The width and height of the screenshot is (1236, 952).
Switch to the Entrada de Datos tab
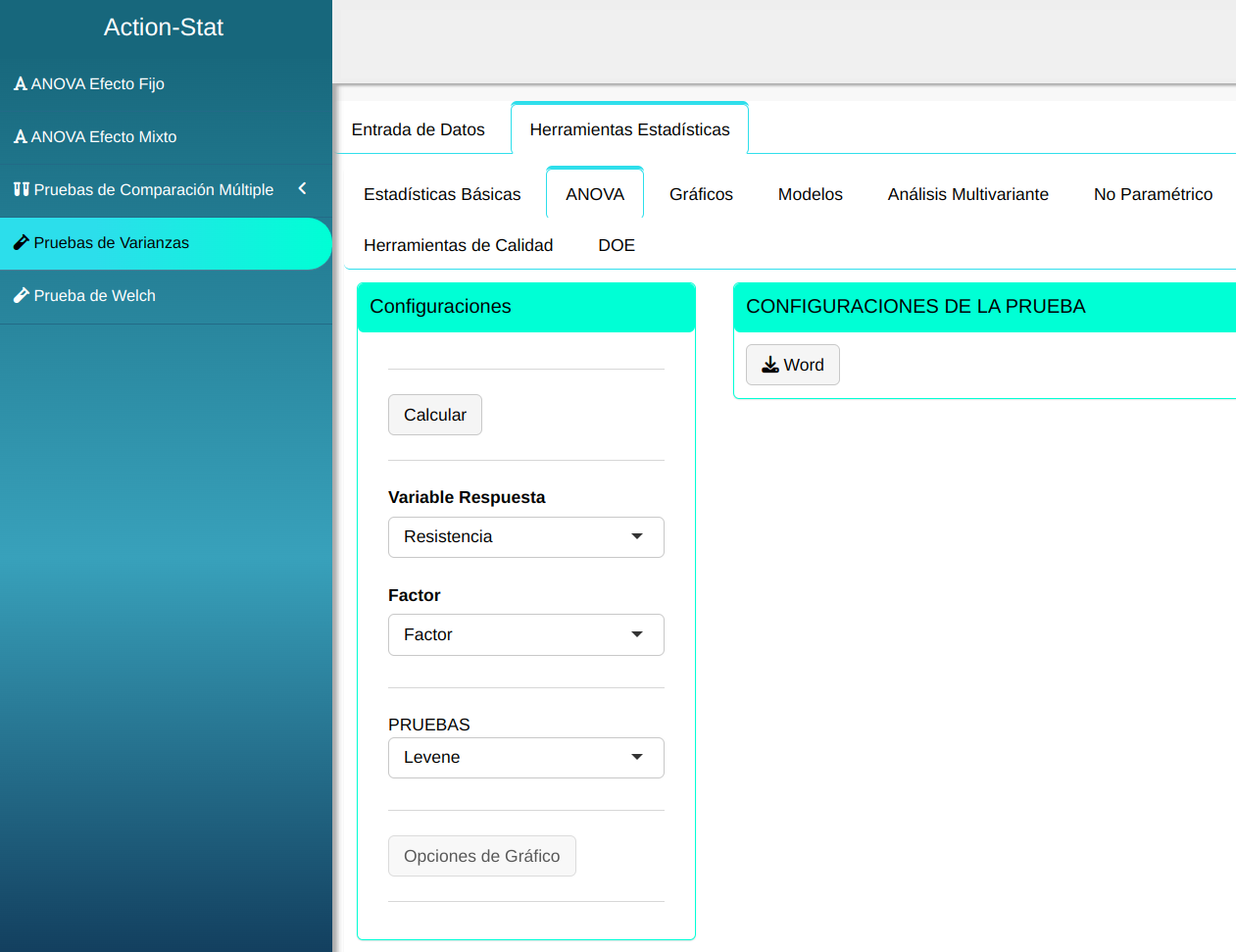pyautogui.click(x=418, y=129)
